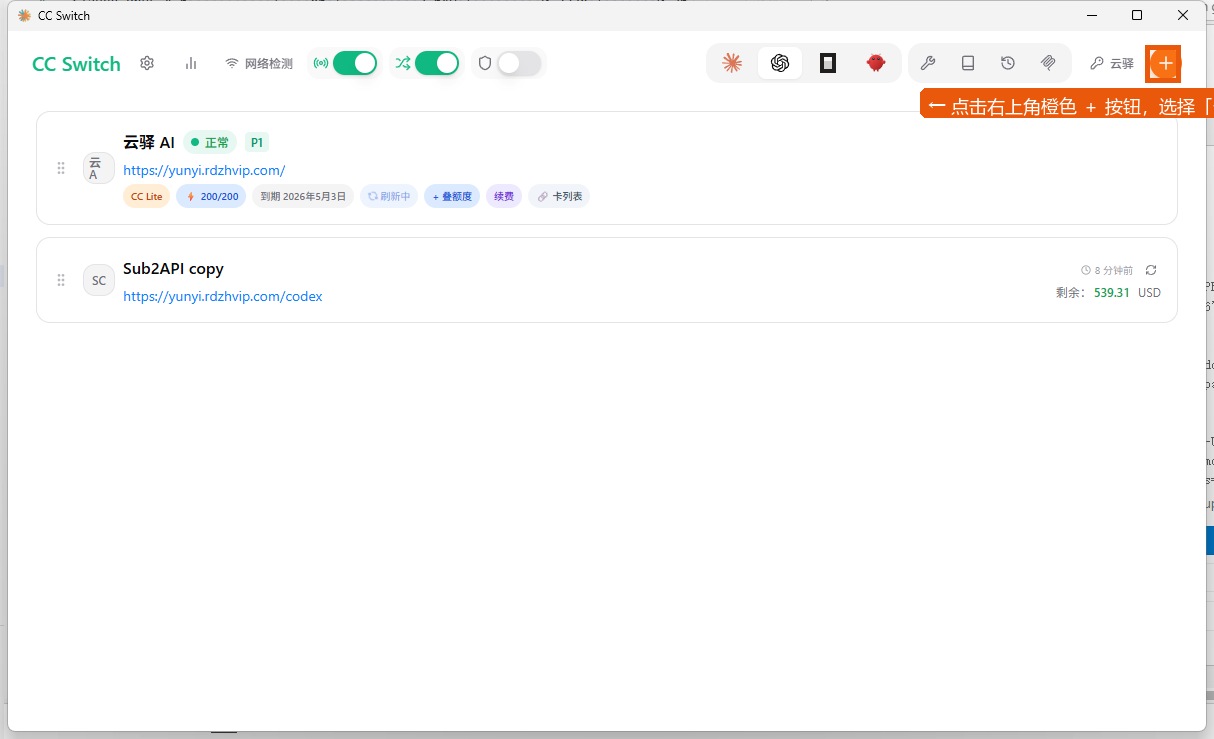
Task: Switch to the Claude app tab
Action: click(732, 63)
